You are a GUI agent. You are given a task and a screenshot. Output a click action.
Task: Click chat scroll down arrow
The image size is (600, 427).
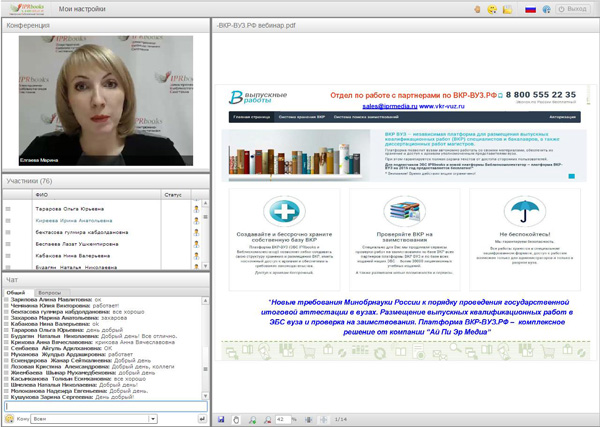[x=205, y=396]
